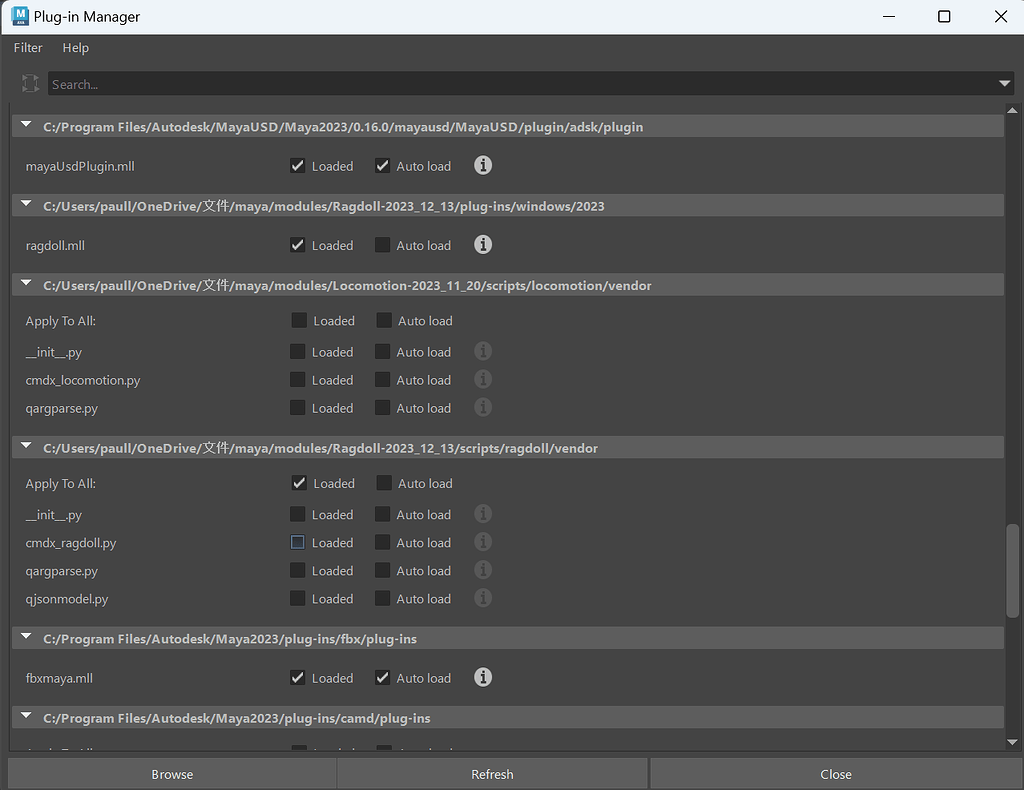Click info icon for mayaUsdPlugin.mll
Image resolution: width=1024 pixels, height=790 pixels.
(x=483, y=166)
